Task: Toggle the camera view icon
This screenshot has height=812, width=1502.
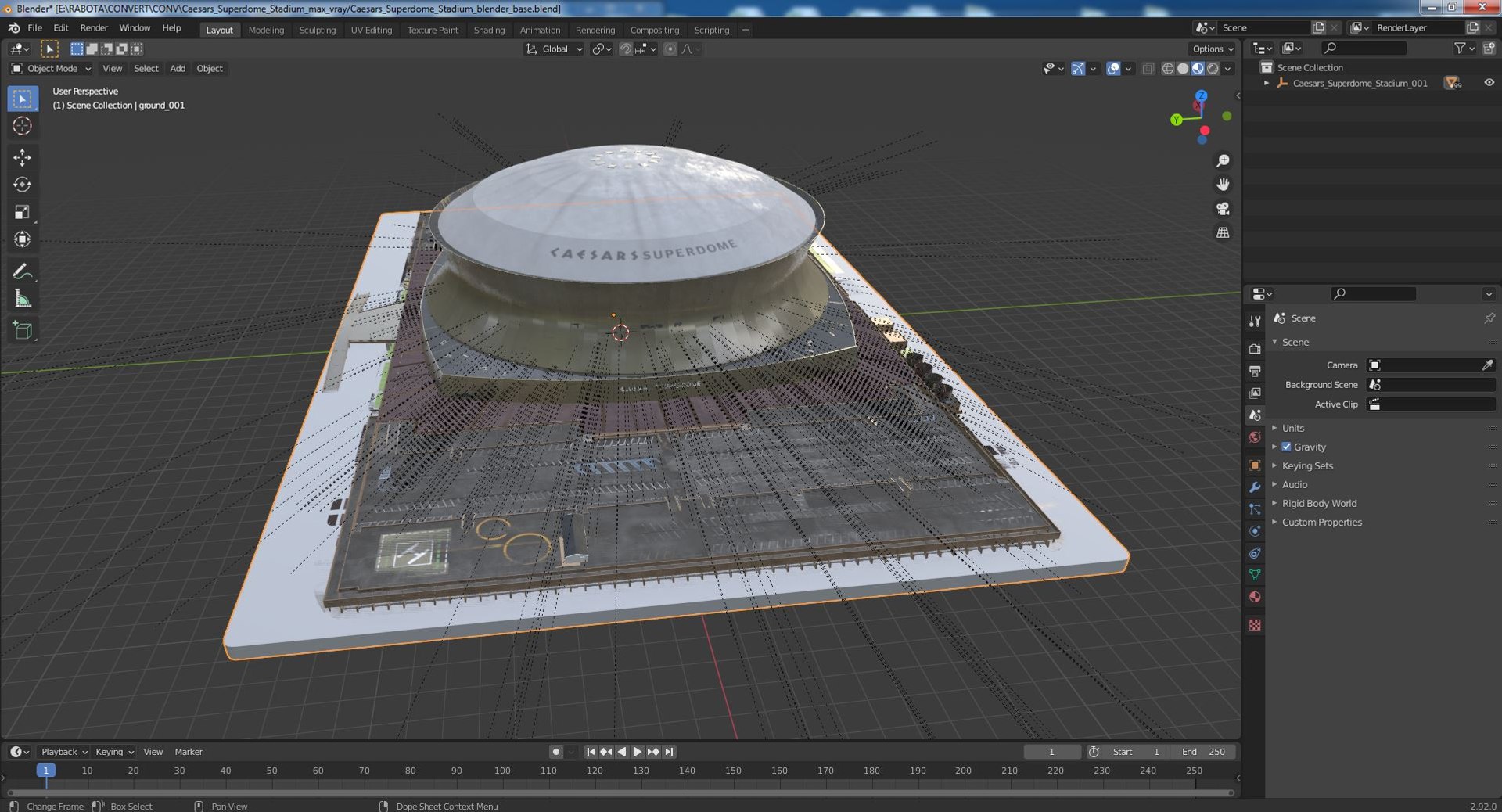Action: (1223, 209)
